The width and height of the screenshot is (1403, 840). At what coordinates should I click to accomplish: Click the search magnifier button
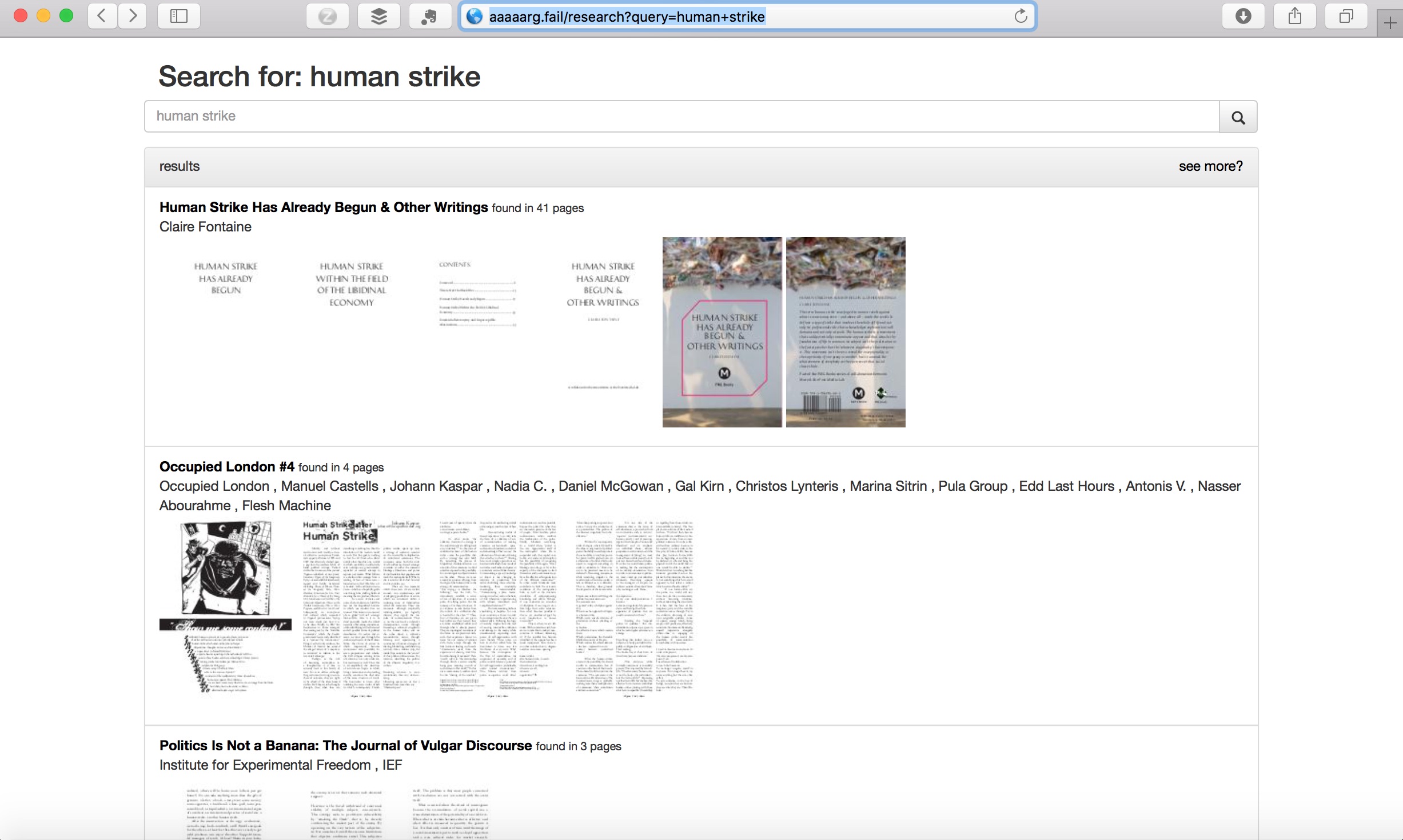coord(1238,117)
